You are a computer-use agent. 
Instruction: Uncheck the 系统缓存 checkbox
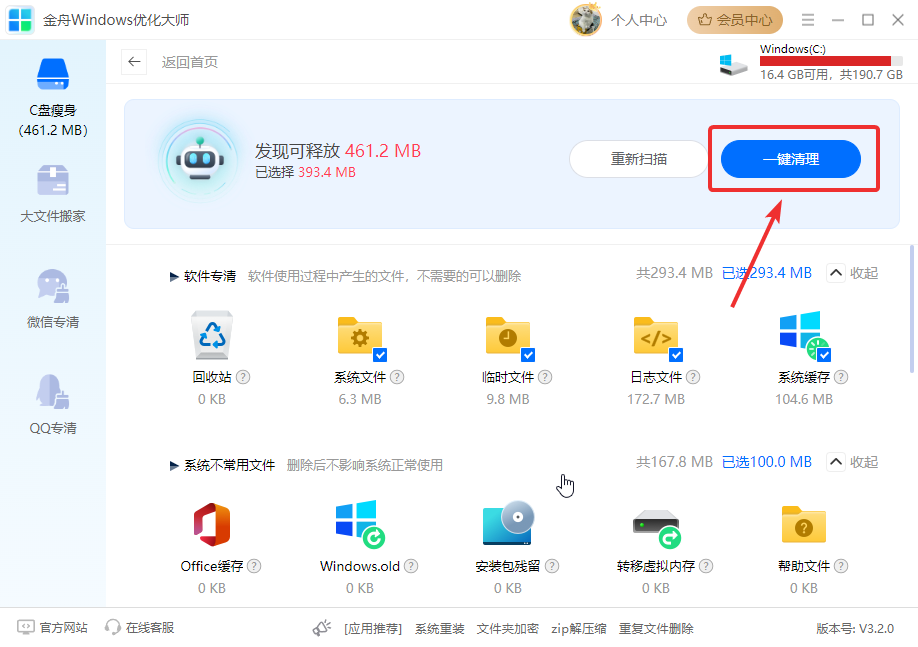click(x=824, y=355)
